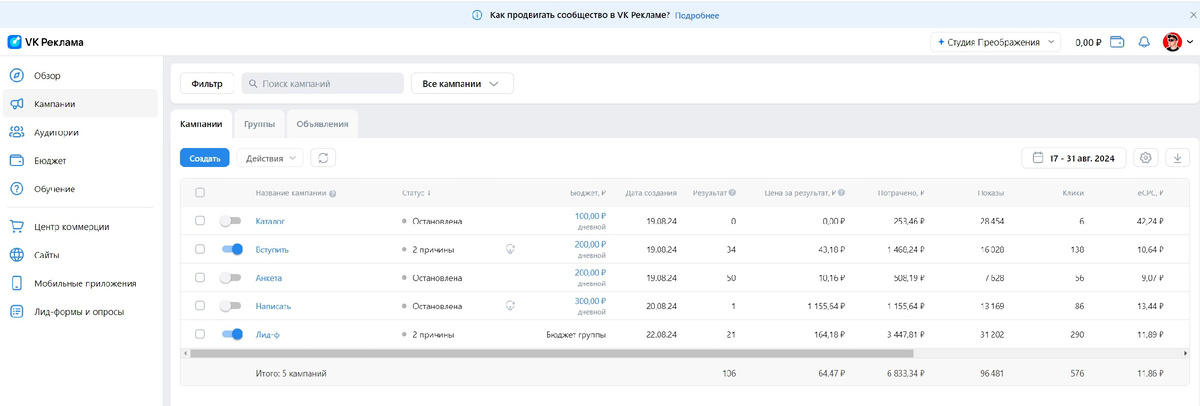Screen dimensions: 1200x406
Task: Check the select-all header checkbox
Action: tap(200, 193)
